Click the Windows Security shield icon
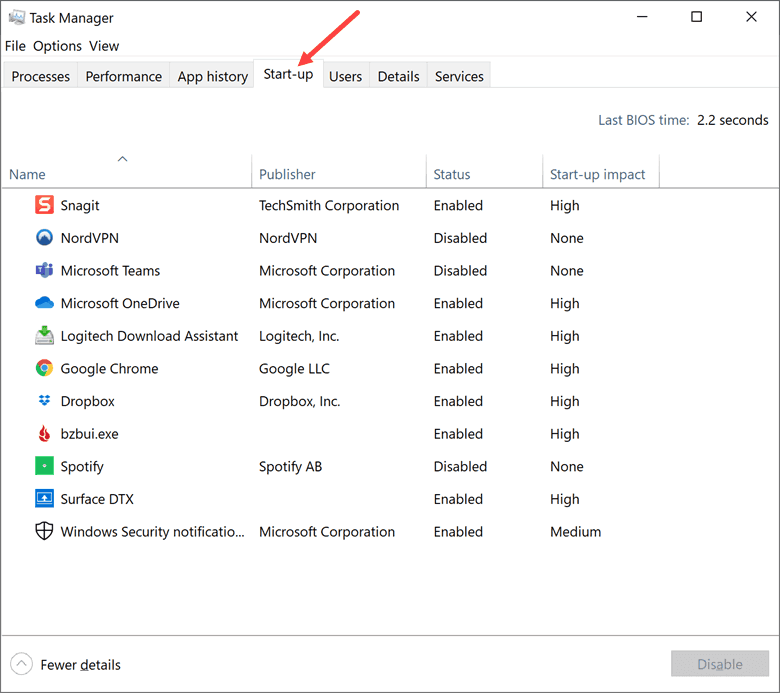The image size is (780, 693). [x=44, y=531]
